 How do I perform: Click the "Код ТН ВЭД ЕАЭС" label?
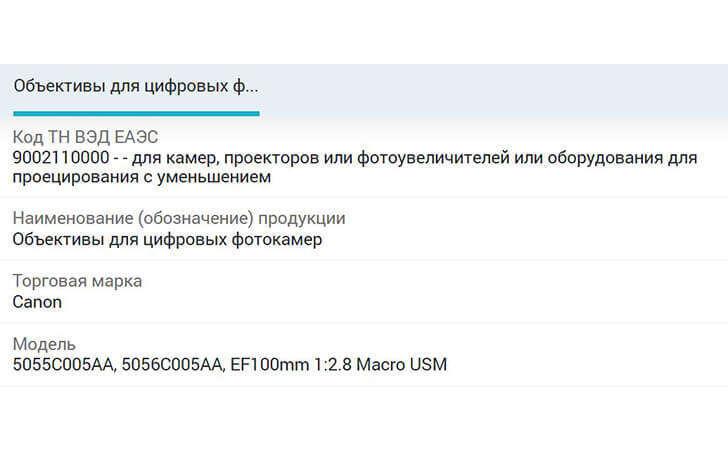[86, 138]
